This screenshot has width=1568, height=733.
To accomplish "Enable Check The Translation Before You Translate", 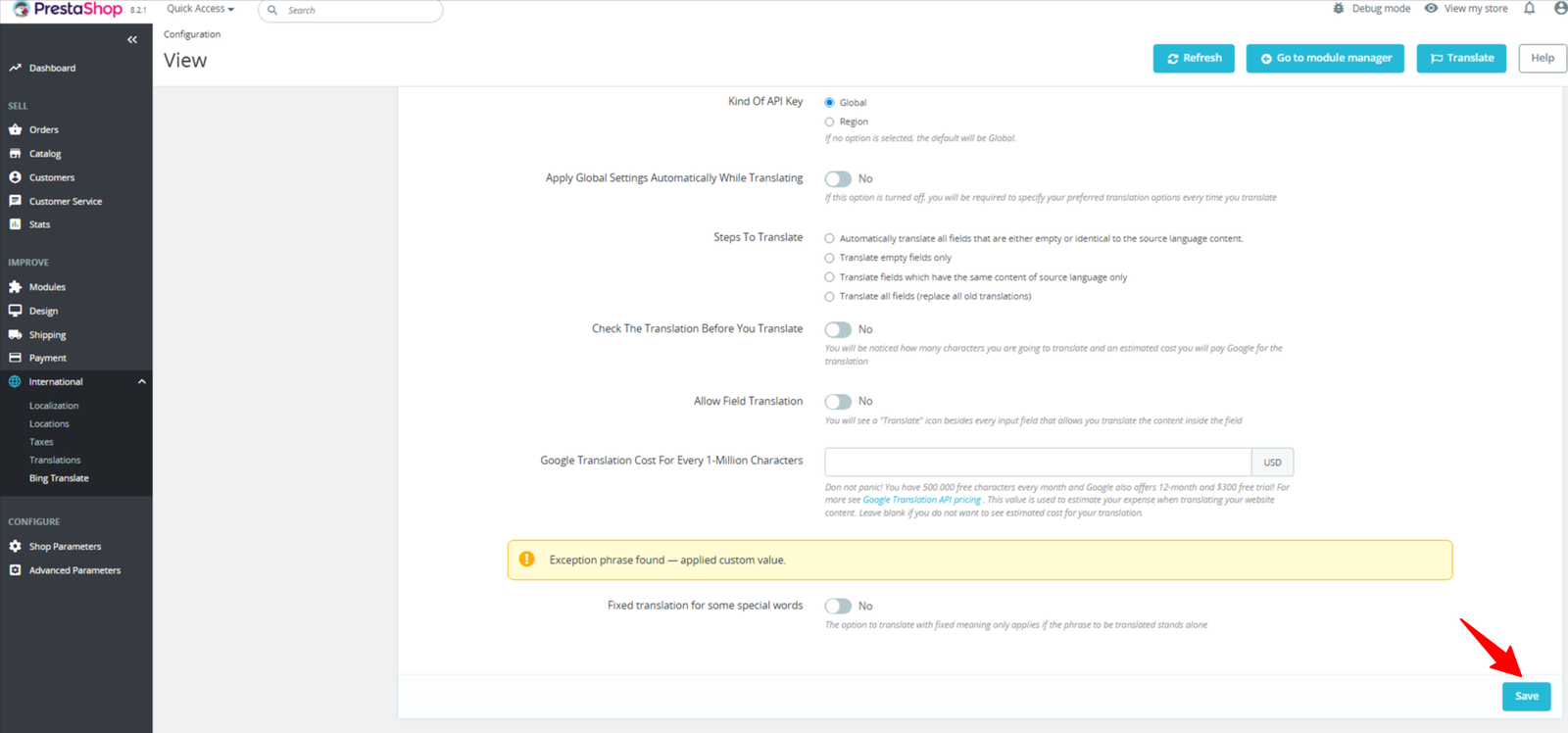I will coord(838,330).
